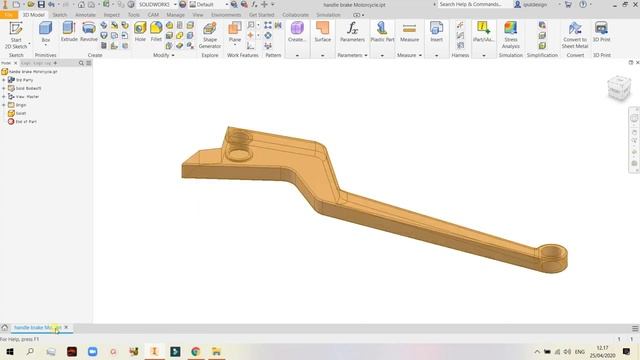Click the home icon beside document tab
This screenshot has width=640, height=360.
click(4, 327)
